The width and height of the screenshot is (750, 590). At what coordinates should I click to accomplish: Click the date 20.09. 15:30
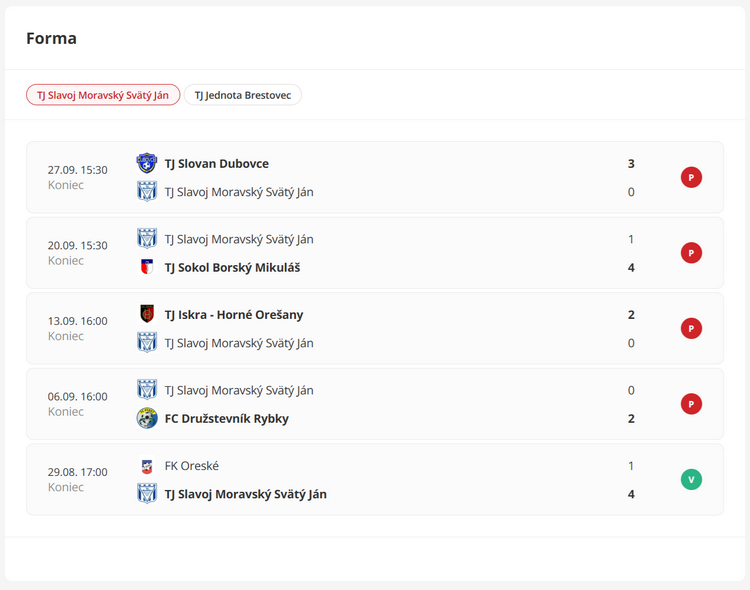tap(77, 245)
